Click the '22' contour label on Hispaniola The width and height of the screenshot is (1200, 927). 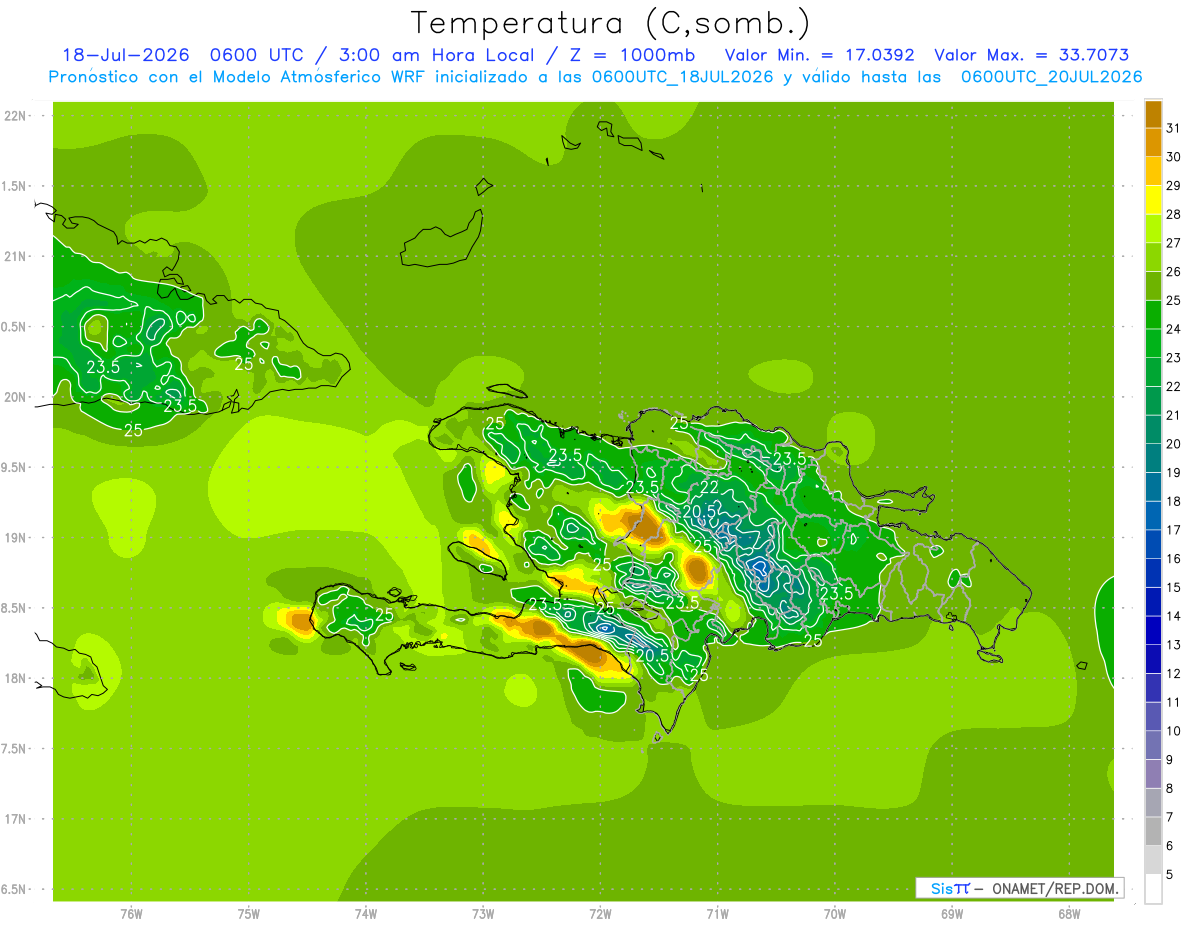pyautogui.click(x=709, y=488)
